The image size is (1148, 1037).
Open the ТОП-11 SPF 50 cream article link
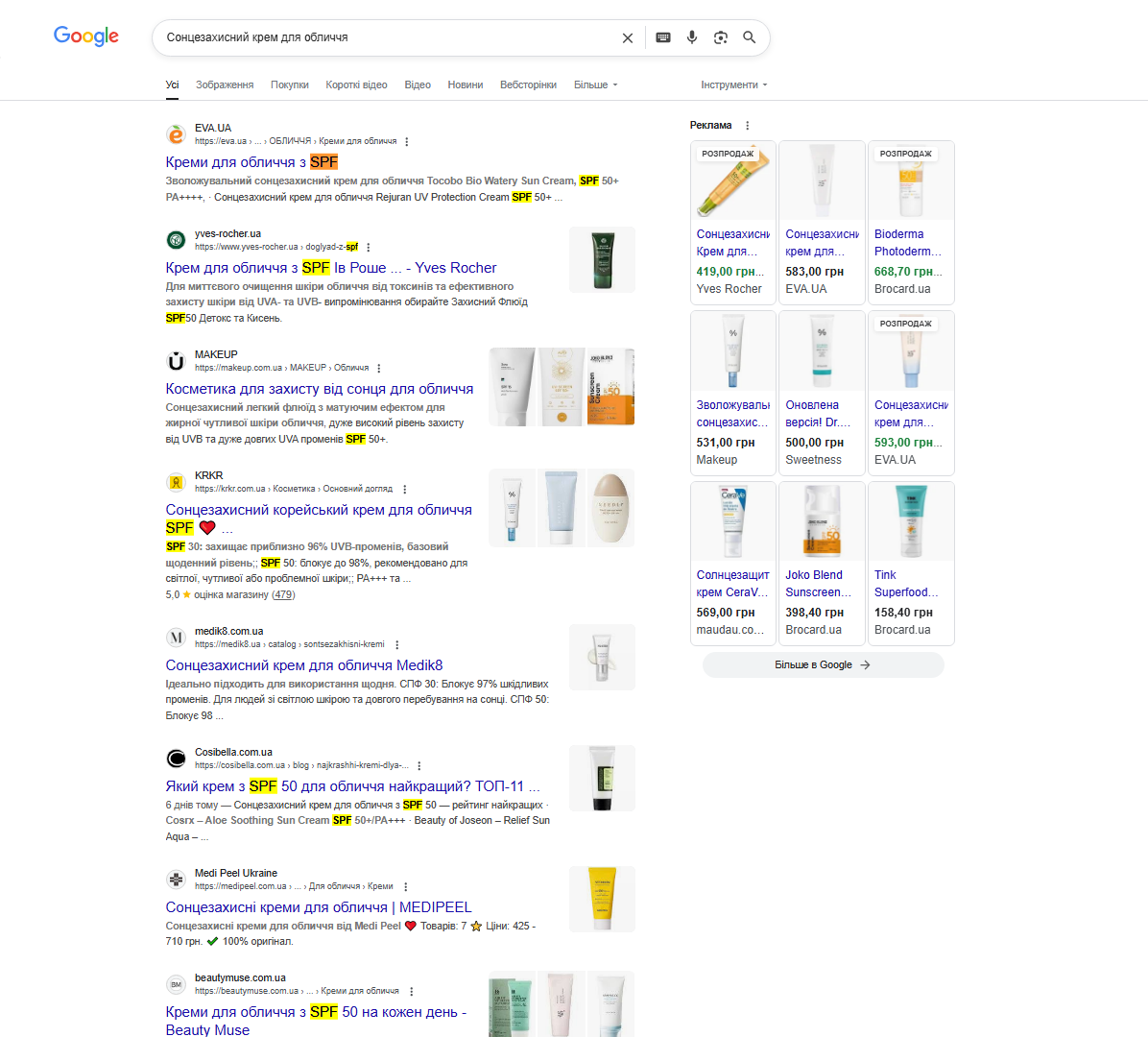click(353, 786)
